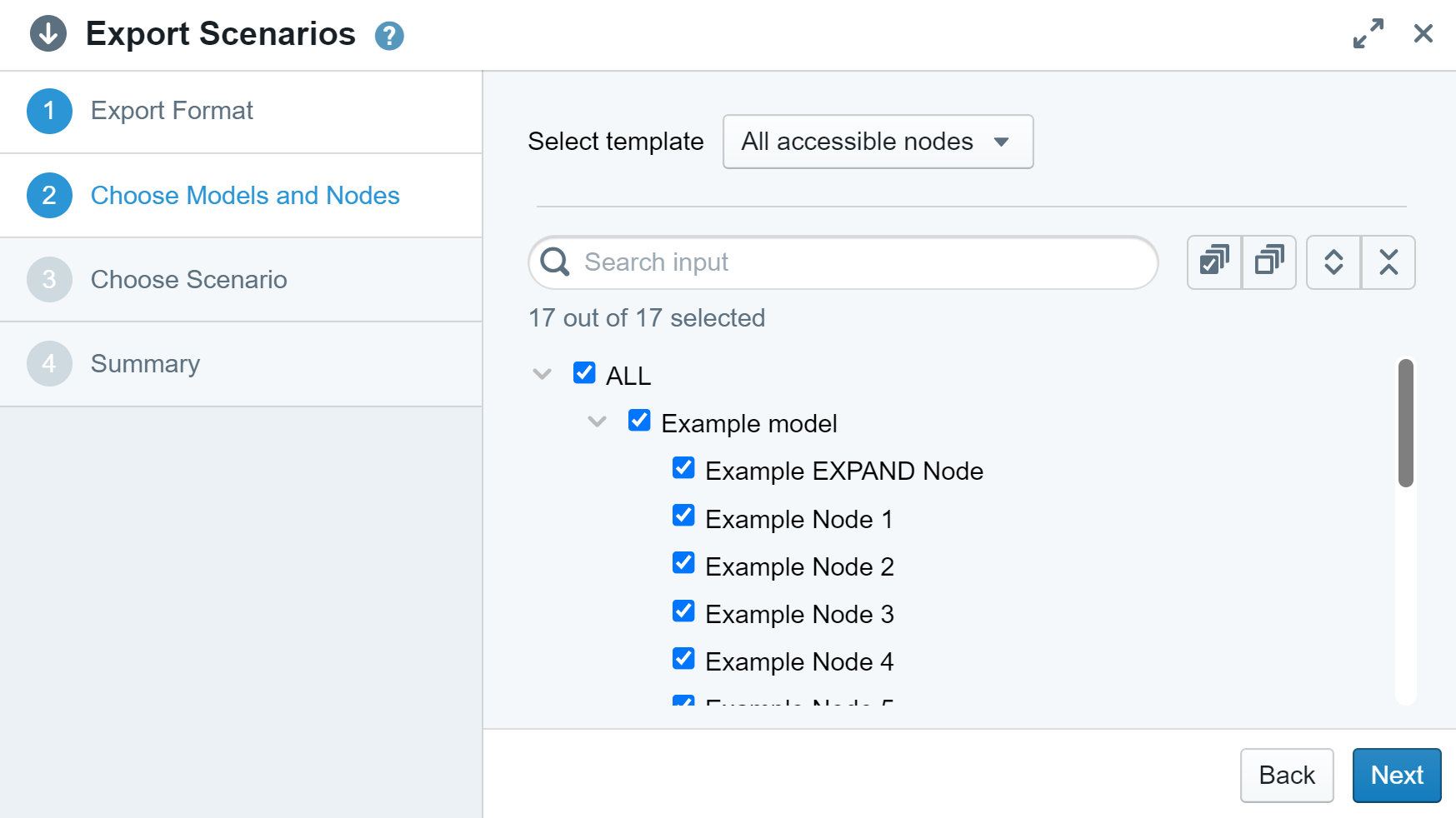Uncheck Example Node 2 checkbox
Image resolution: width=1456 pixels, height=818 pixels.
(x=683, y=564)
